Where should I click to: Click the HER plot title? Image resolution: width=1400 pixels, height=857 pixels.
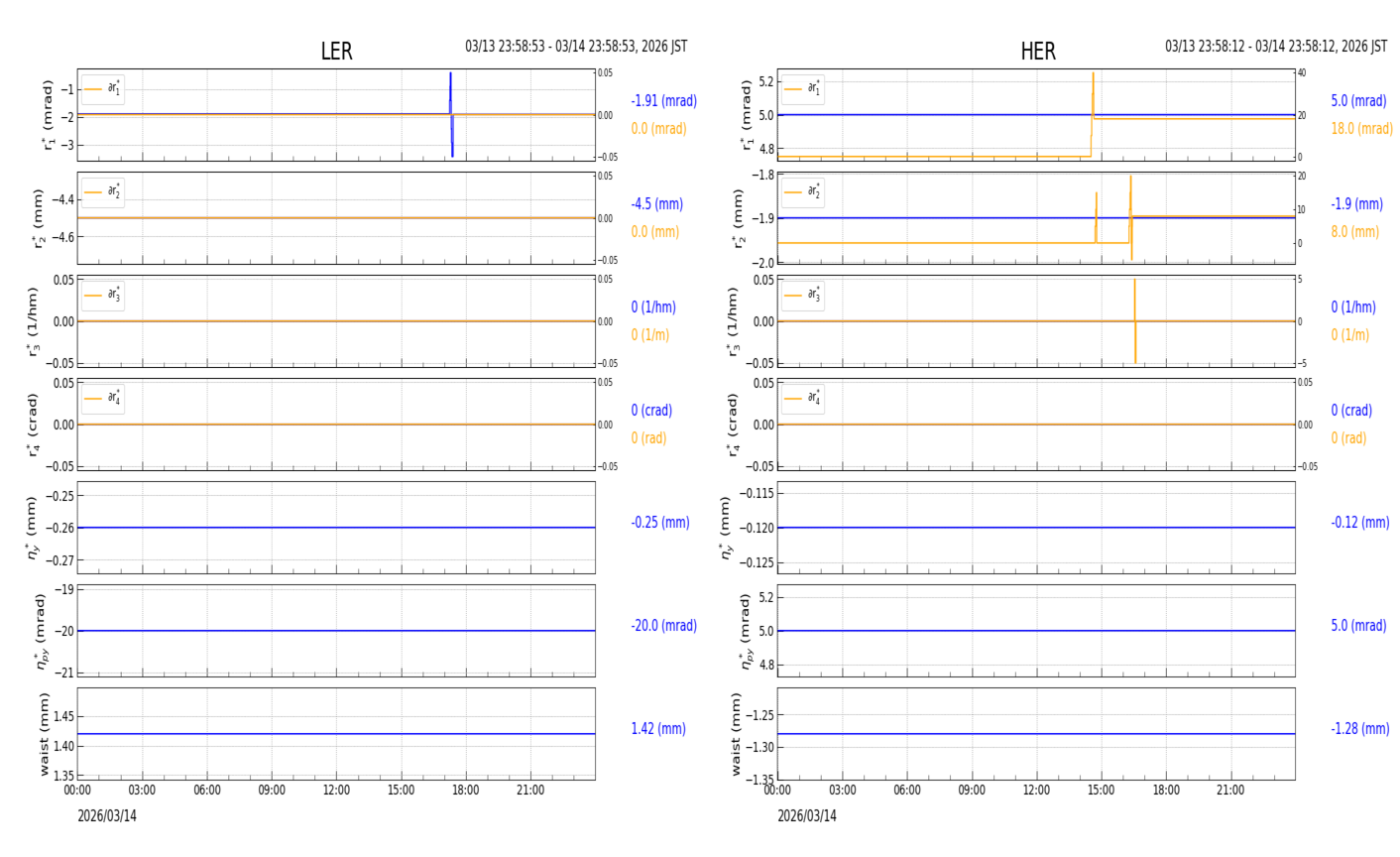(x=1037, y=52)
